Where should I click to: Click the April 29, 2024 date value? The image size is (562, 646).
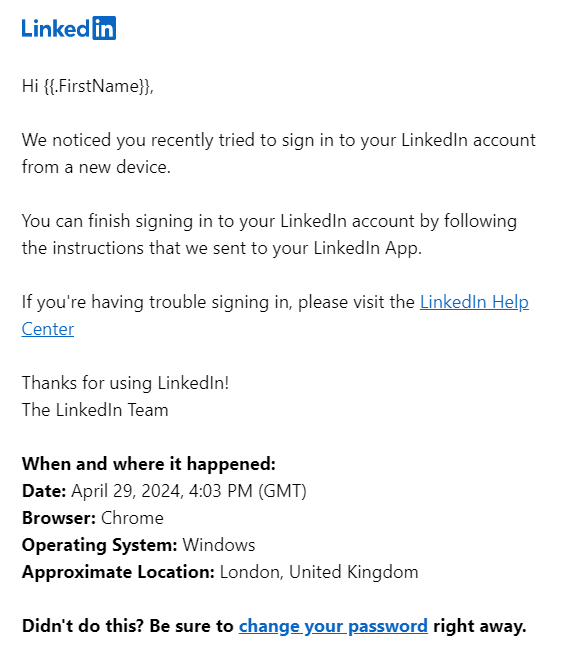[x=189, y=491]
